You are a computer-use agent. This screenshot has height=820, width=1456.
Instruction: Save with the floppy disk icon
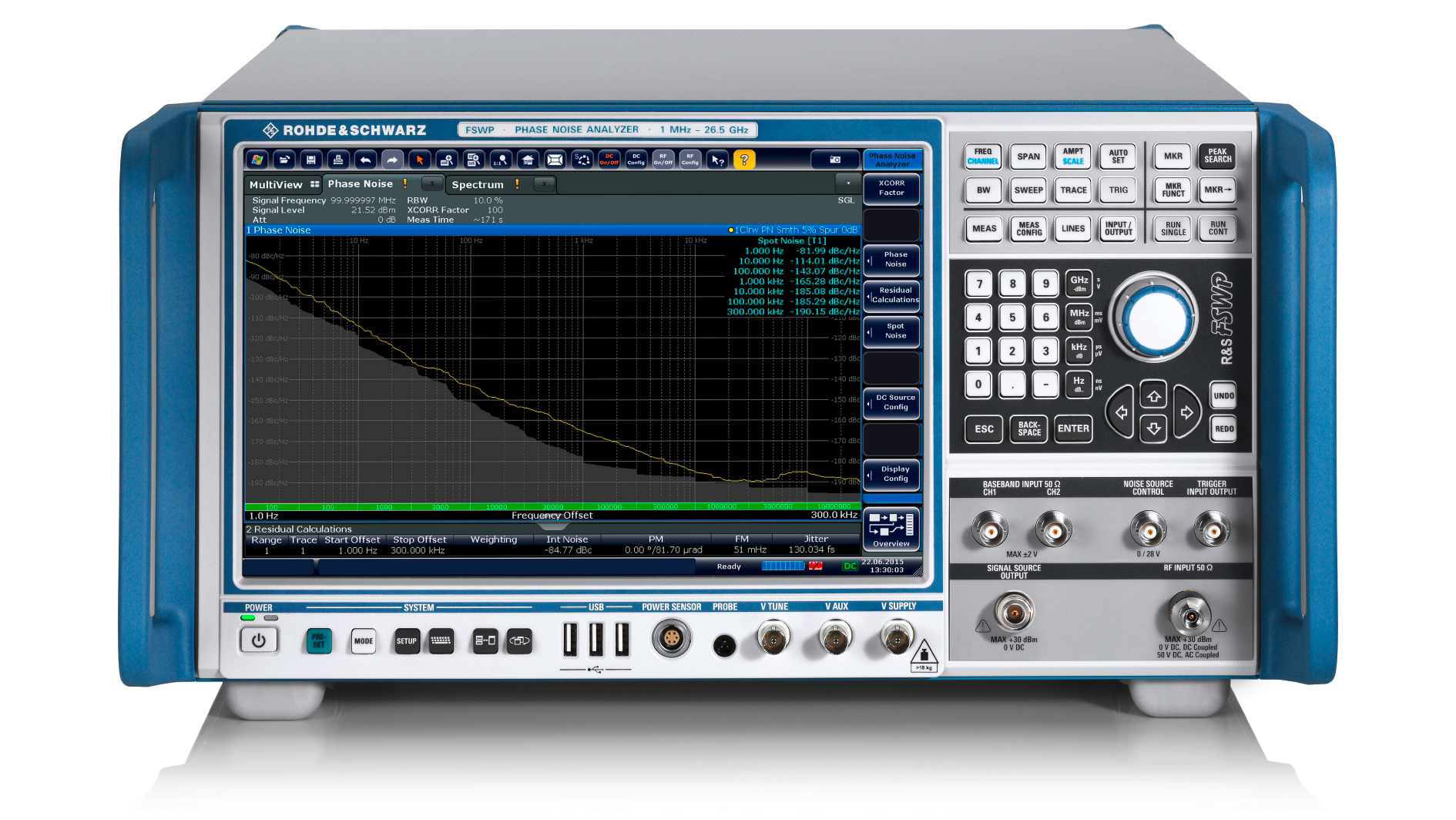310,160
